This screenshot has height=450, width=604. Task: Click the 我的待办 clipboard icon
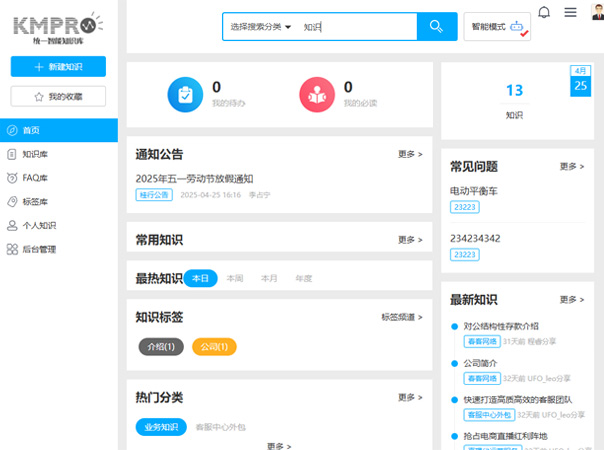(185, 94)
